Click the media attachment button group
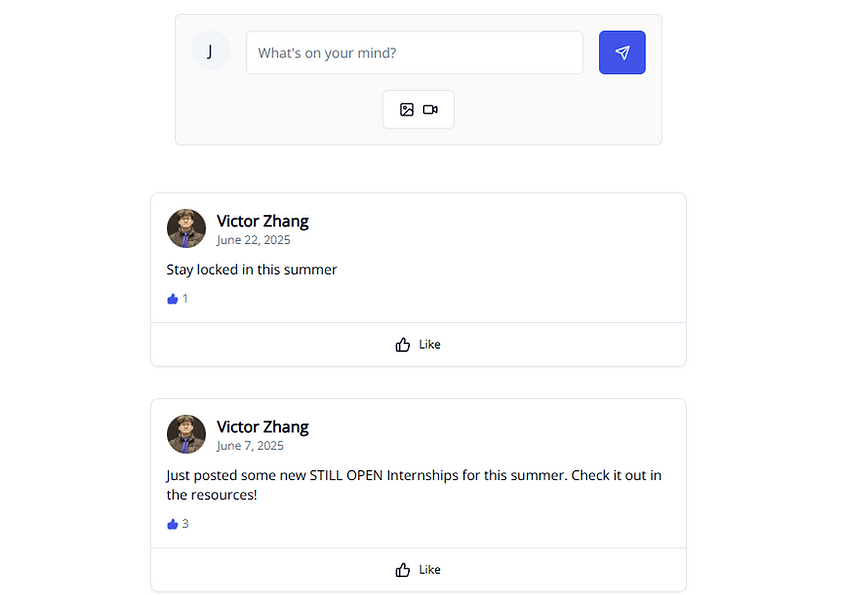Viewport: 849px width, 595px height. click(419, 109)
